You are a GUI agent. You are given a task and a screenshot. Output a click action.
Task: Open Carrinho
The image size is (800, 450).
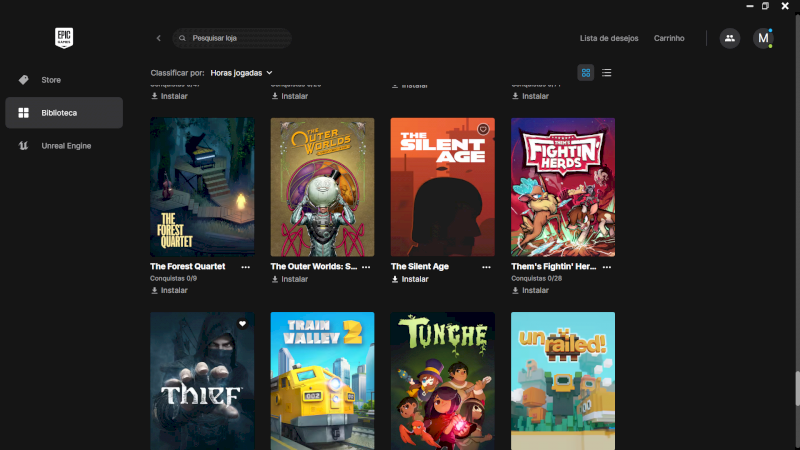[x=669, y=38]
